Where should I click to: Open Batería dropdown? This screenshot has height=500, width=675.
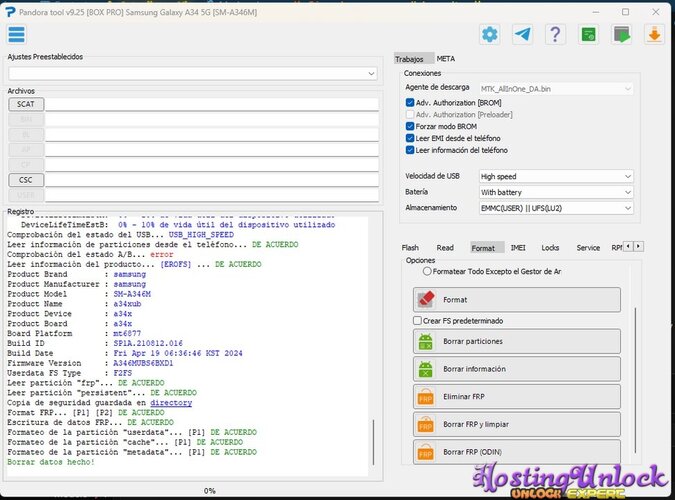pyautogui.click(x=556, y=192)
